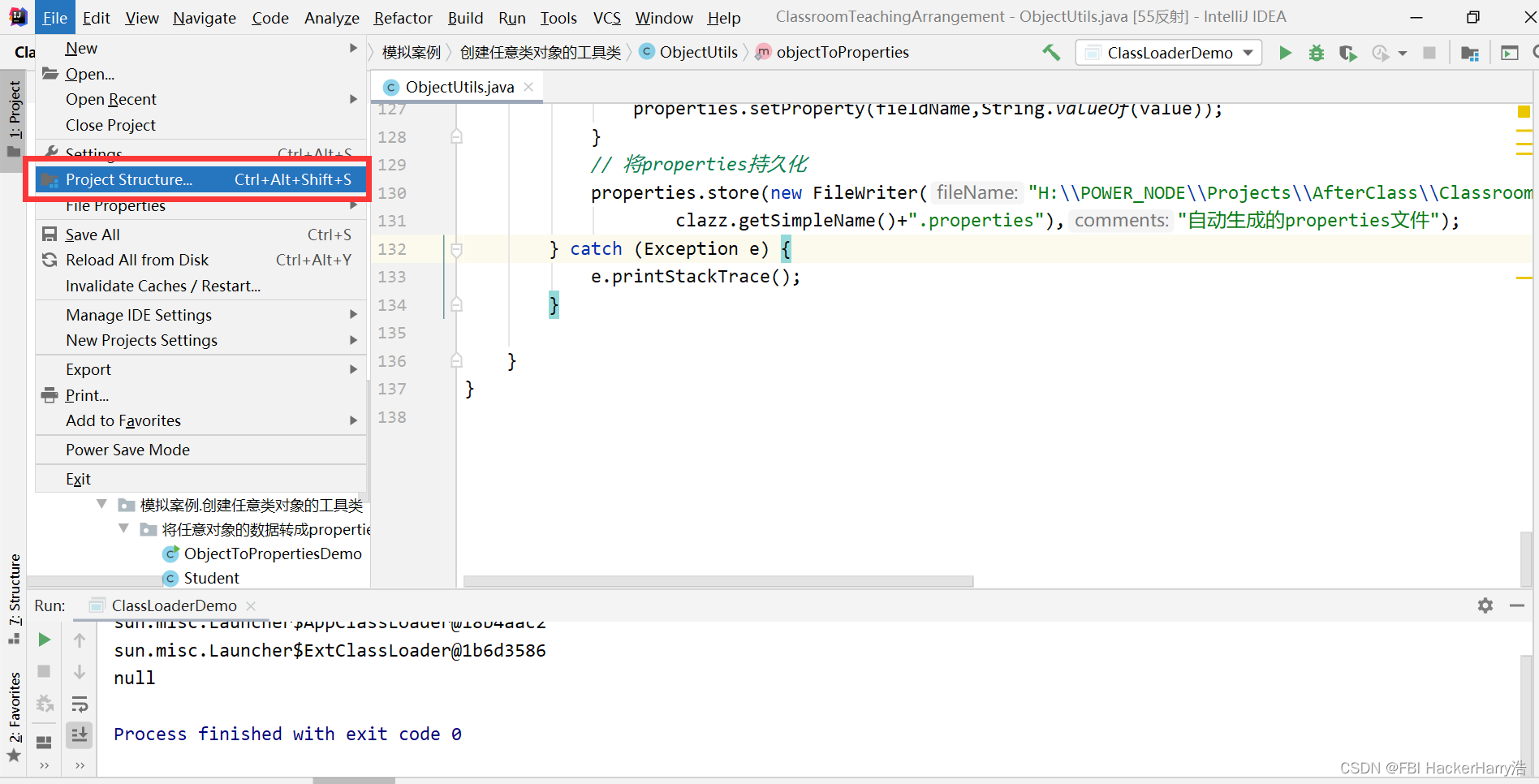Open Project Structure toolbar icon
1539x784 pixels.
click(1469, 53)
